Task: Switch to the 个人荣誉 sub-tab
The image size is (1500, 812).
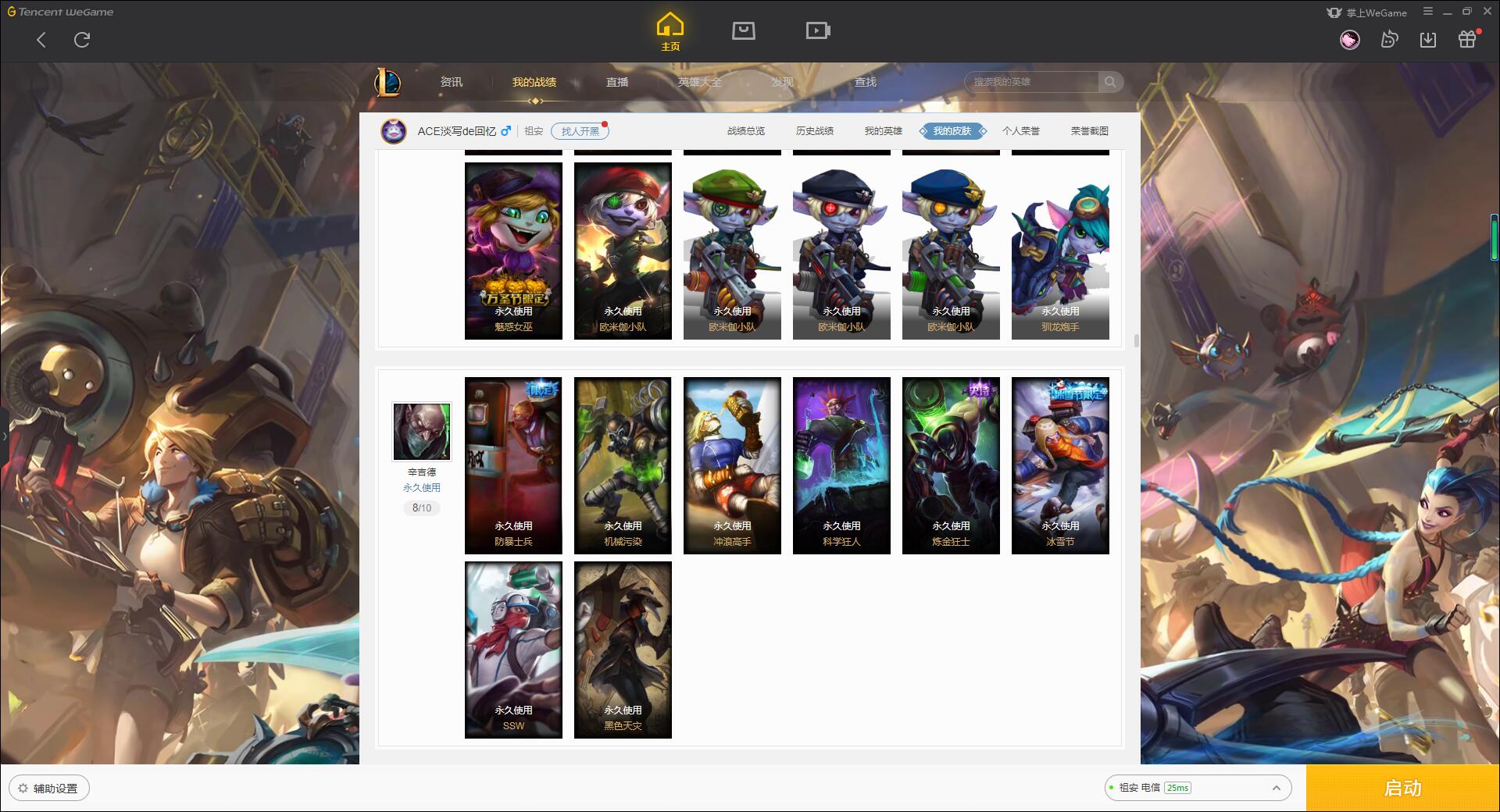Action: coord(1021,131)
